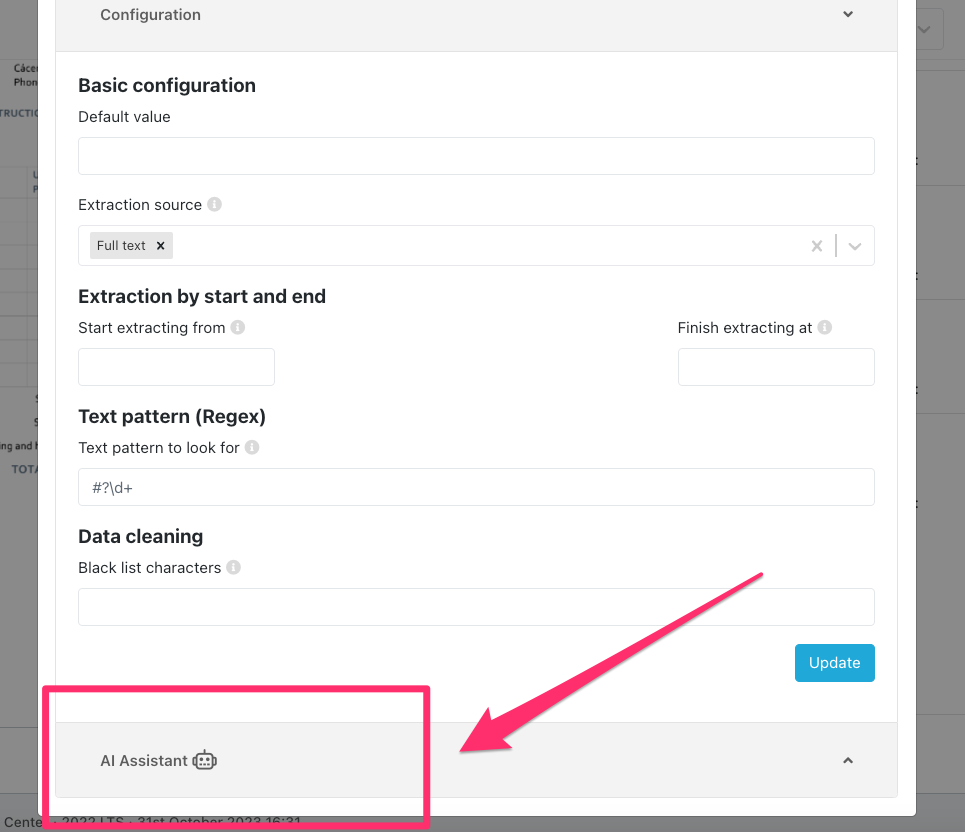
Task: Open the Extraction source dropdown arrow
Action: tap(855, 246)
